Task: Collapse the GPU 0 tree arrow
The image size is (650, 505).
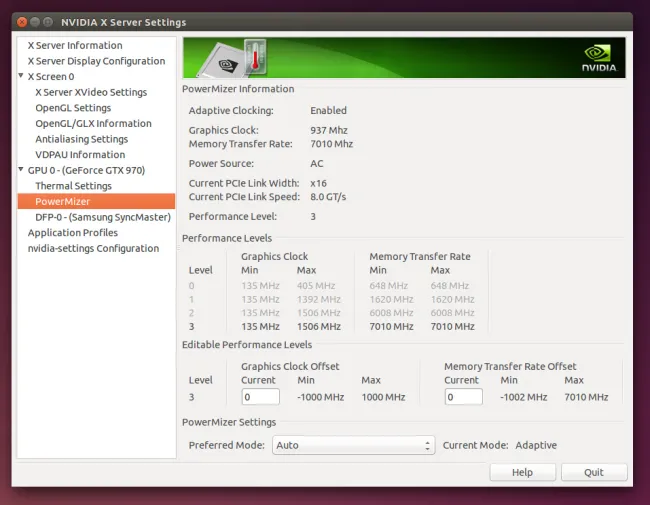Action: point(21,169)
